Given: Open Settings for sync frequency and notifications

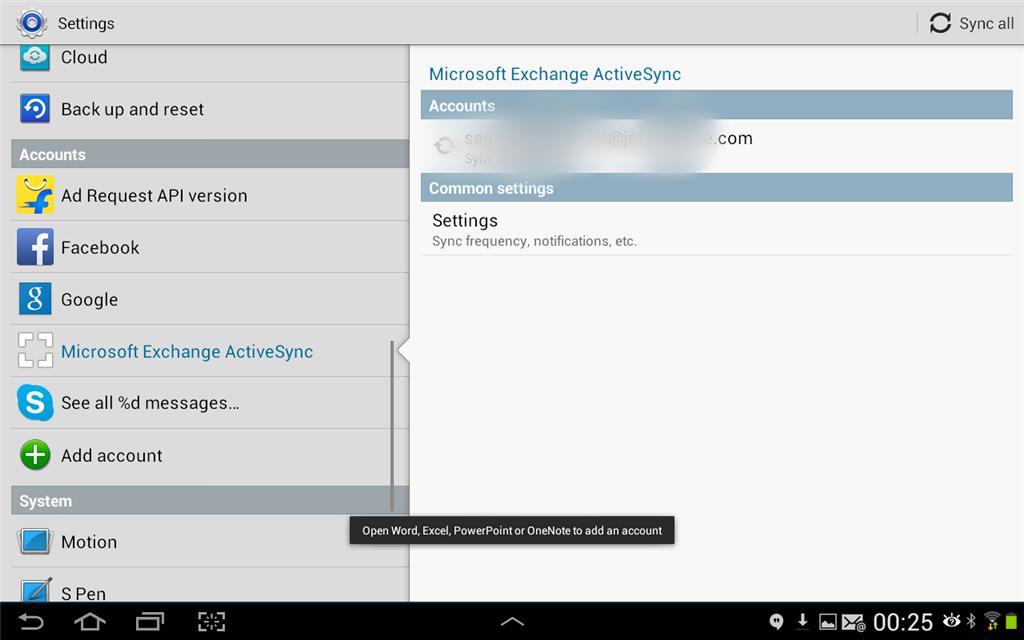Looking at the screenshot, I should tap(716, 229).
